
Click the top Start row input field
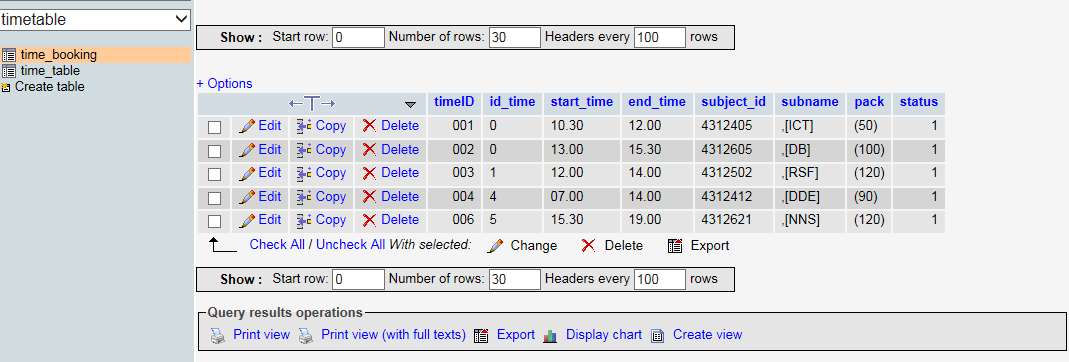click(x=359, y=37)
